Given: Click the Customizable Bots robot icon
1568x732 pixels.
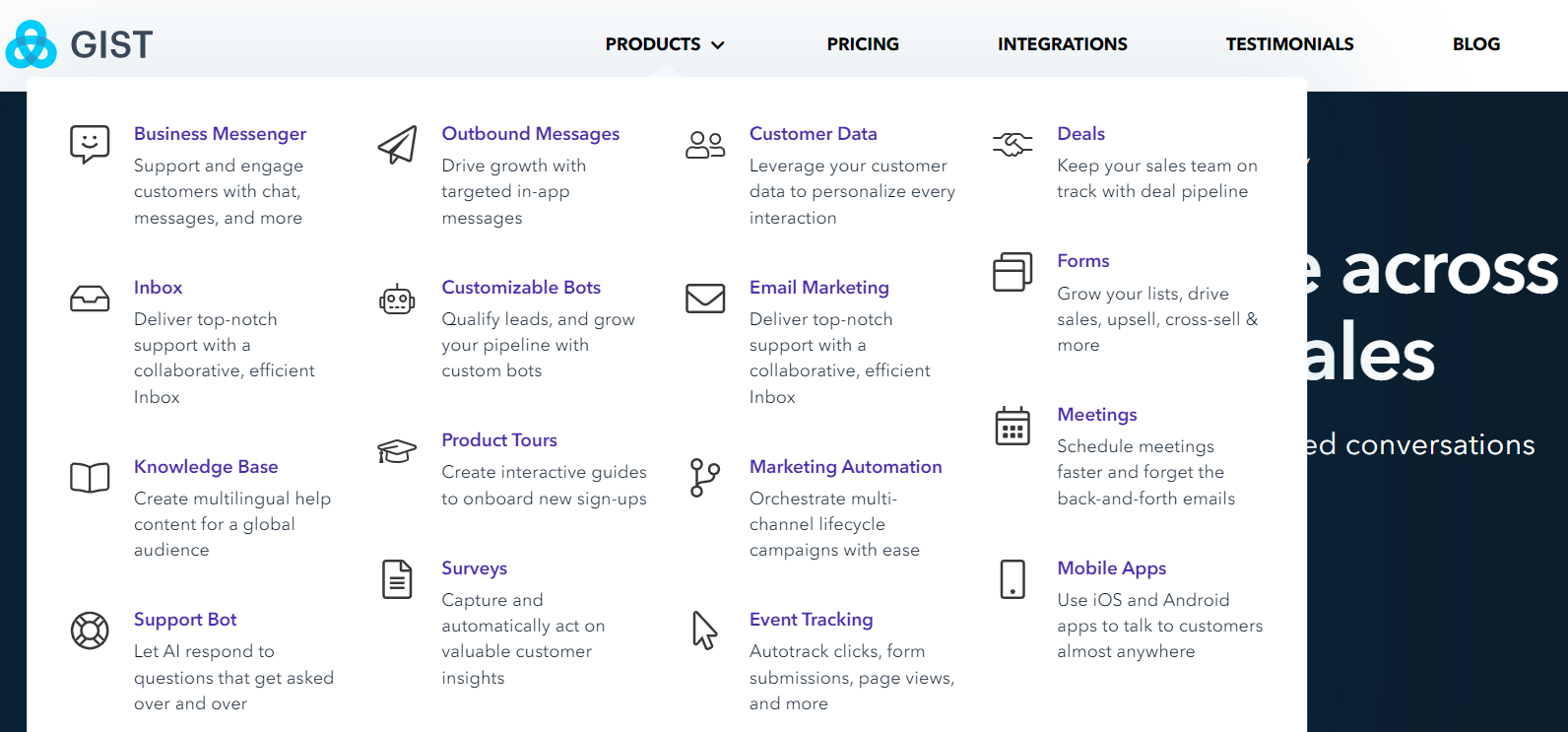Looking at the screenshot, I should 397,299.
